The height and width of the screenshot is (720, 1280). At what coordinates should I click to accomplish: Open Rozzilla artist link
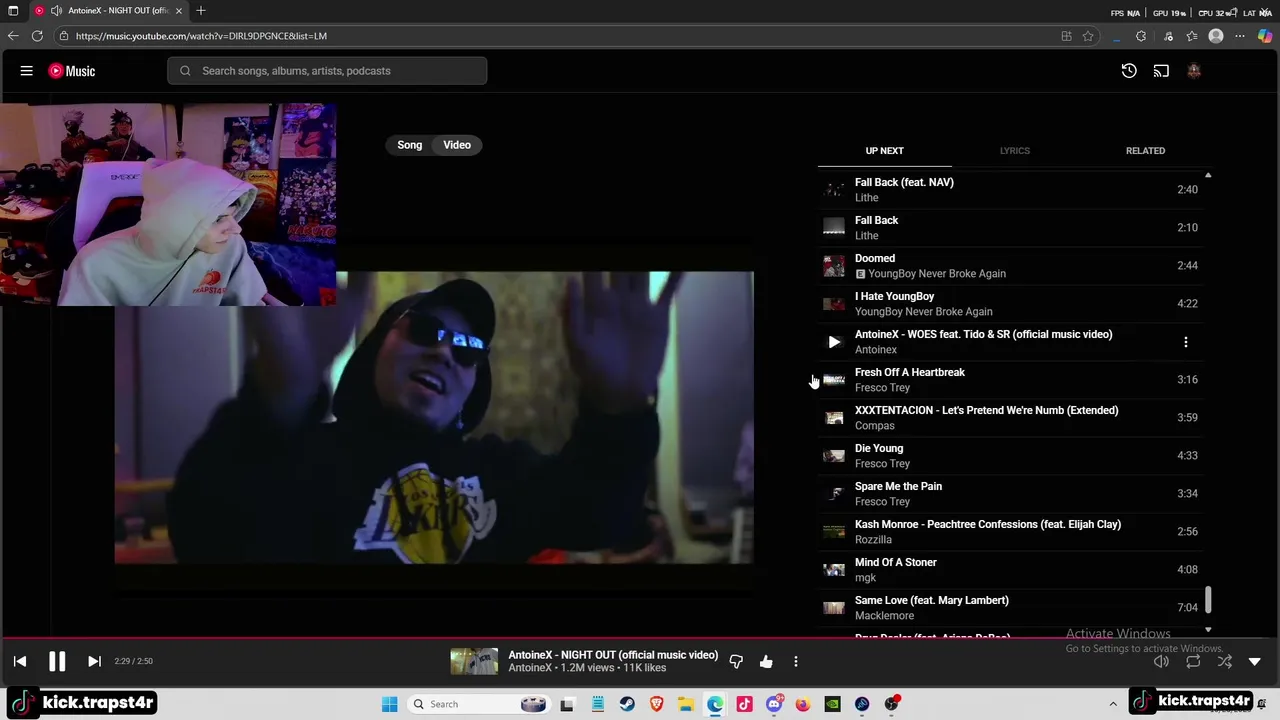click(x=873, y=540)
